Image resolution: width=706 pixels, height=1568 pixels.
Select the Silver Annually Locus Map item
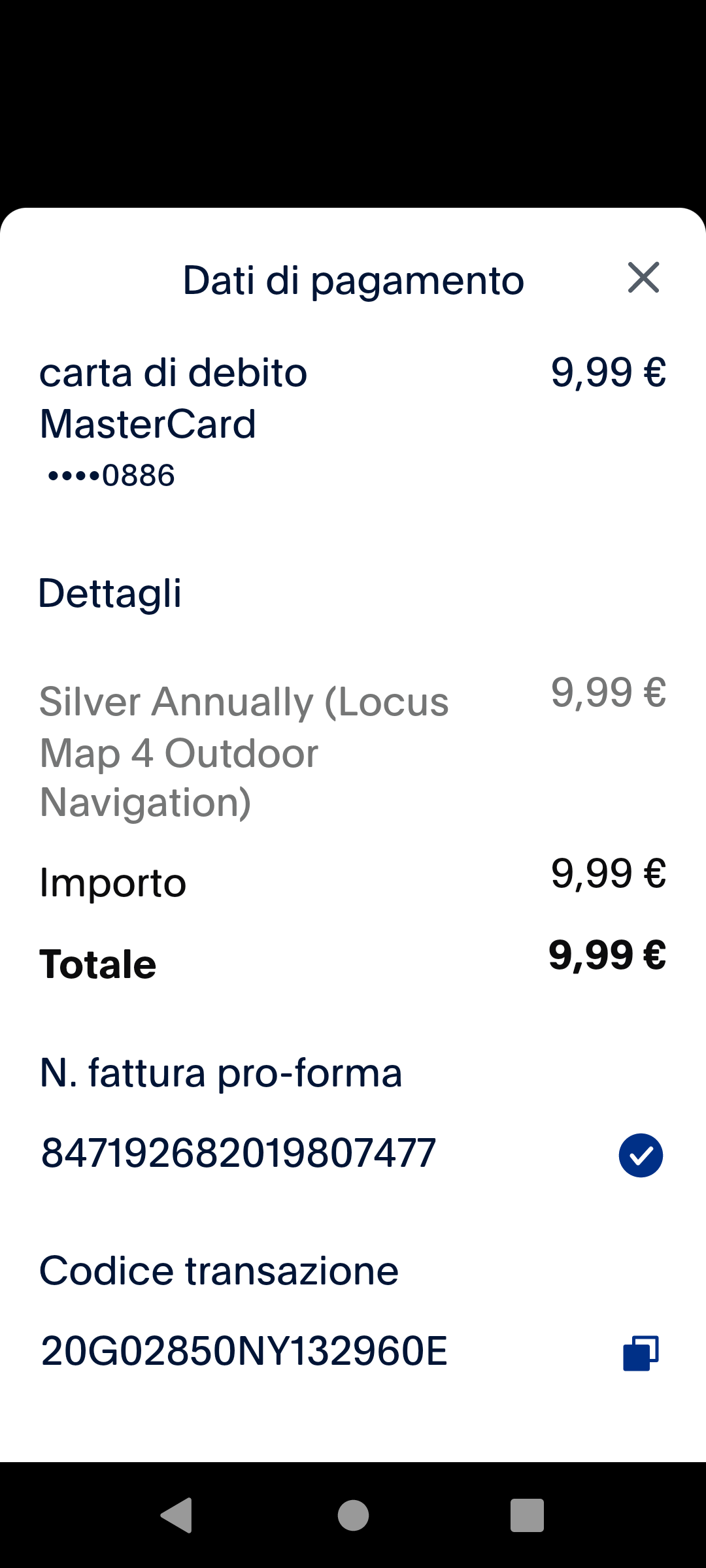[244, 751]
